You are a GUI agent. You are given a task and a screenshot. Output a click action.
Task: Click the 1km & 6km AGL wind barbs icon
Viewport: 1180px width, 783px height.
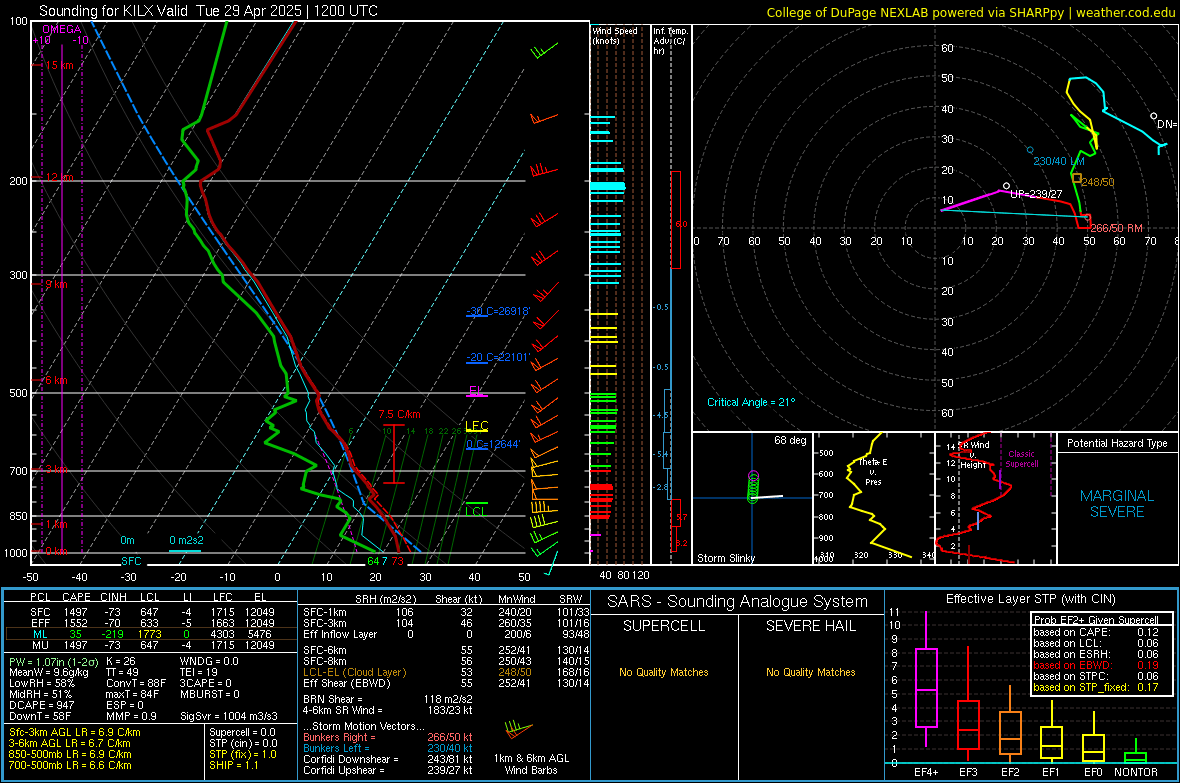[x=519, y=730]
